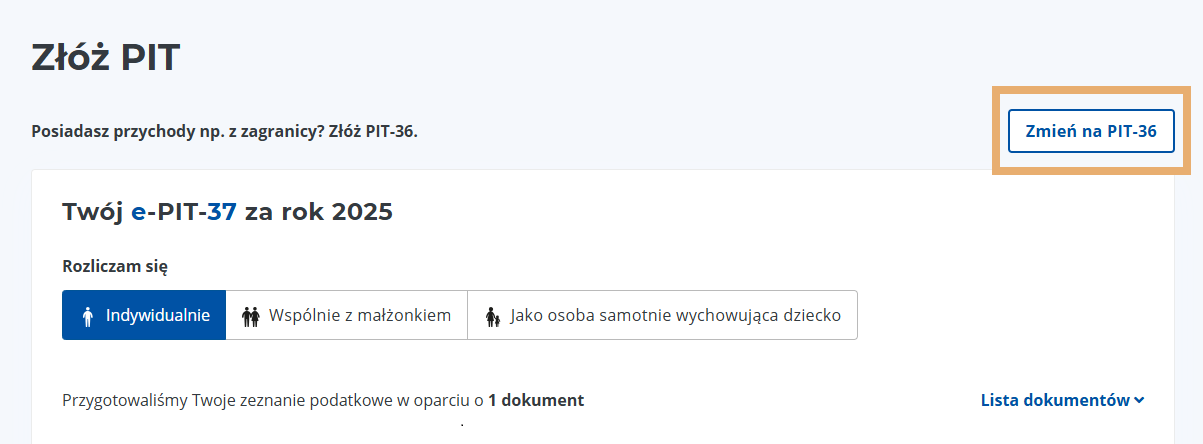Choose Jako osoba samotnie wychowująca dziecko
Viewport: 1203px width, 444px height.
[x=662, y=315]
